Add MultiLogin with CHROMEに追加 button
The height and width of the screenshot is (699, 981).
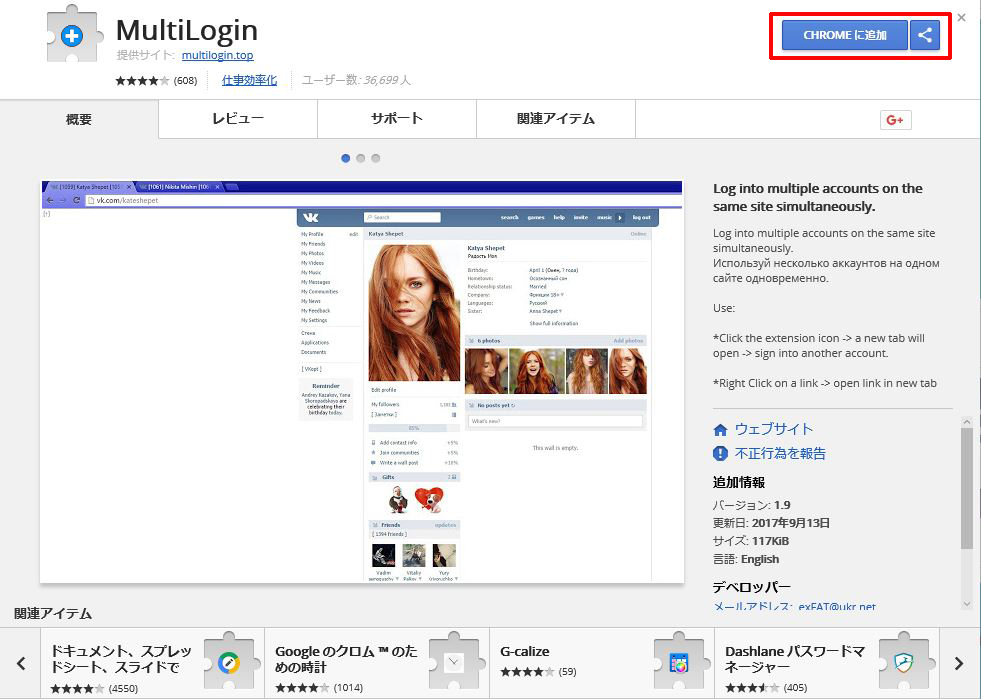coord(845,35)
